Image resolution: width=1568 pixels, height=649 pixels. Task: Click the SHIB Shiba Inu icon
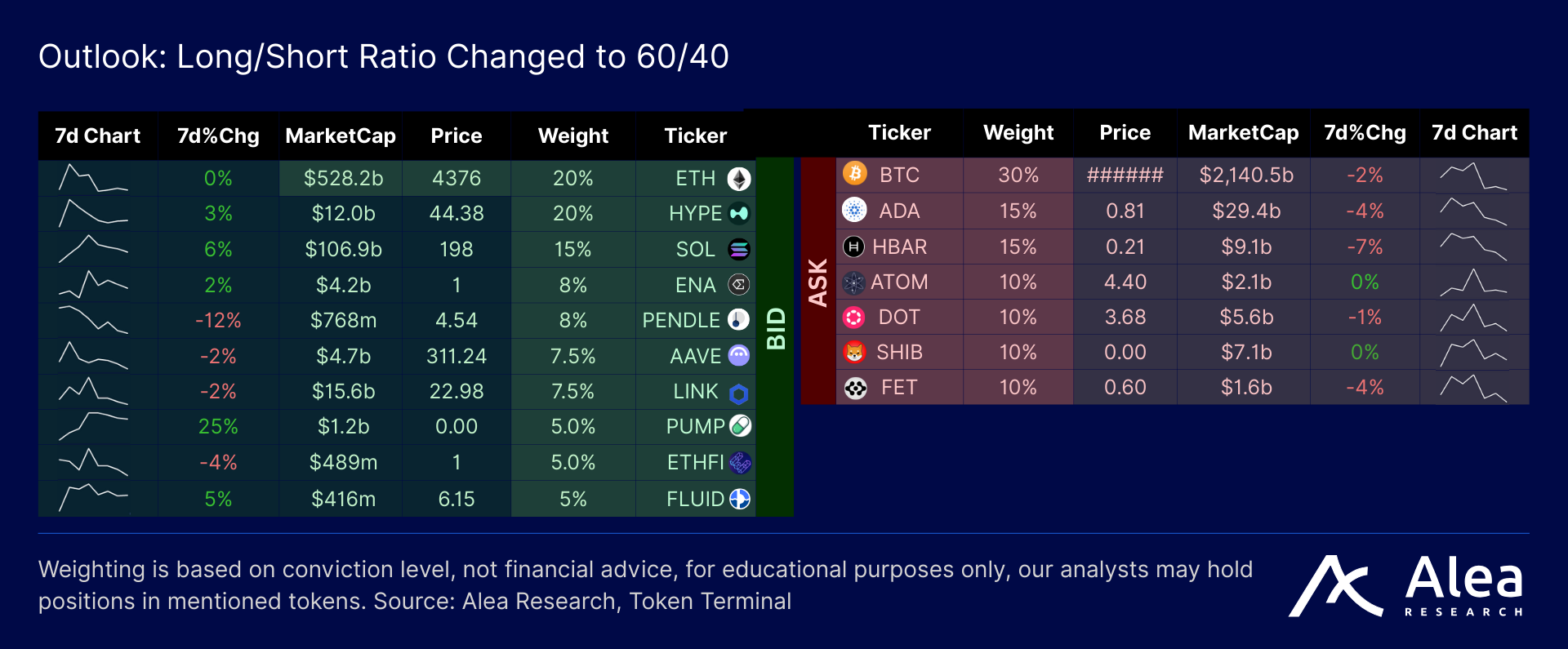coord(854,352)
